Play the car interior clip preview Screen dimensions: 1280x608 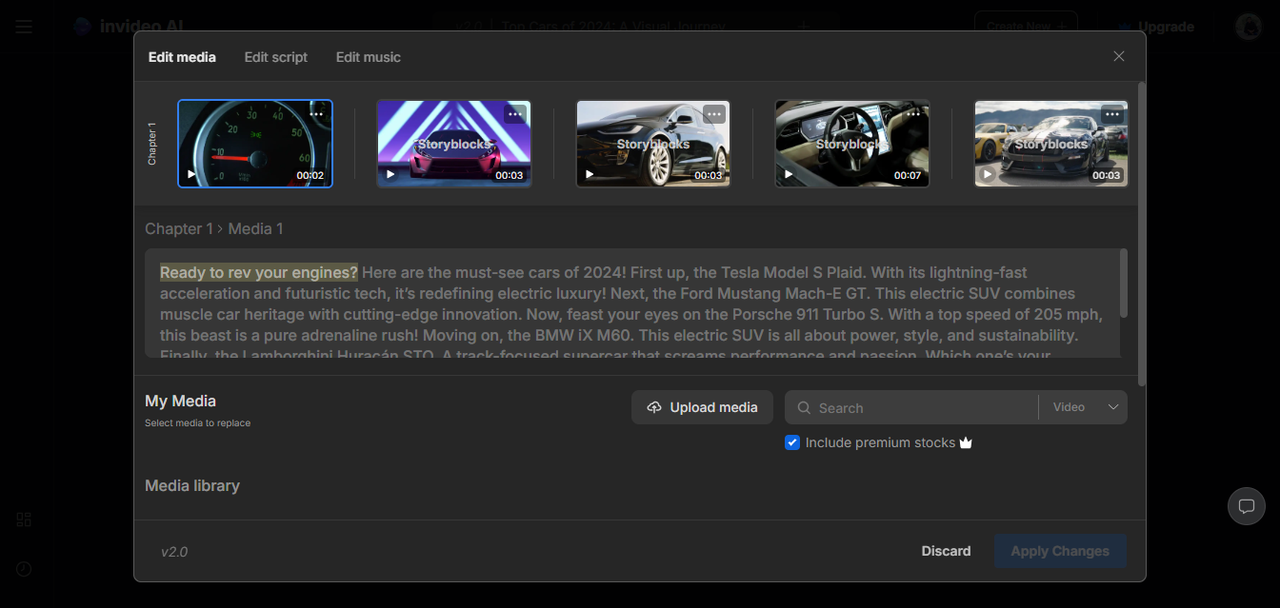789,174
